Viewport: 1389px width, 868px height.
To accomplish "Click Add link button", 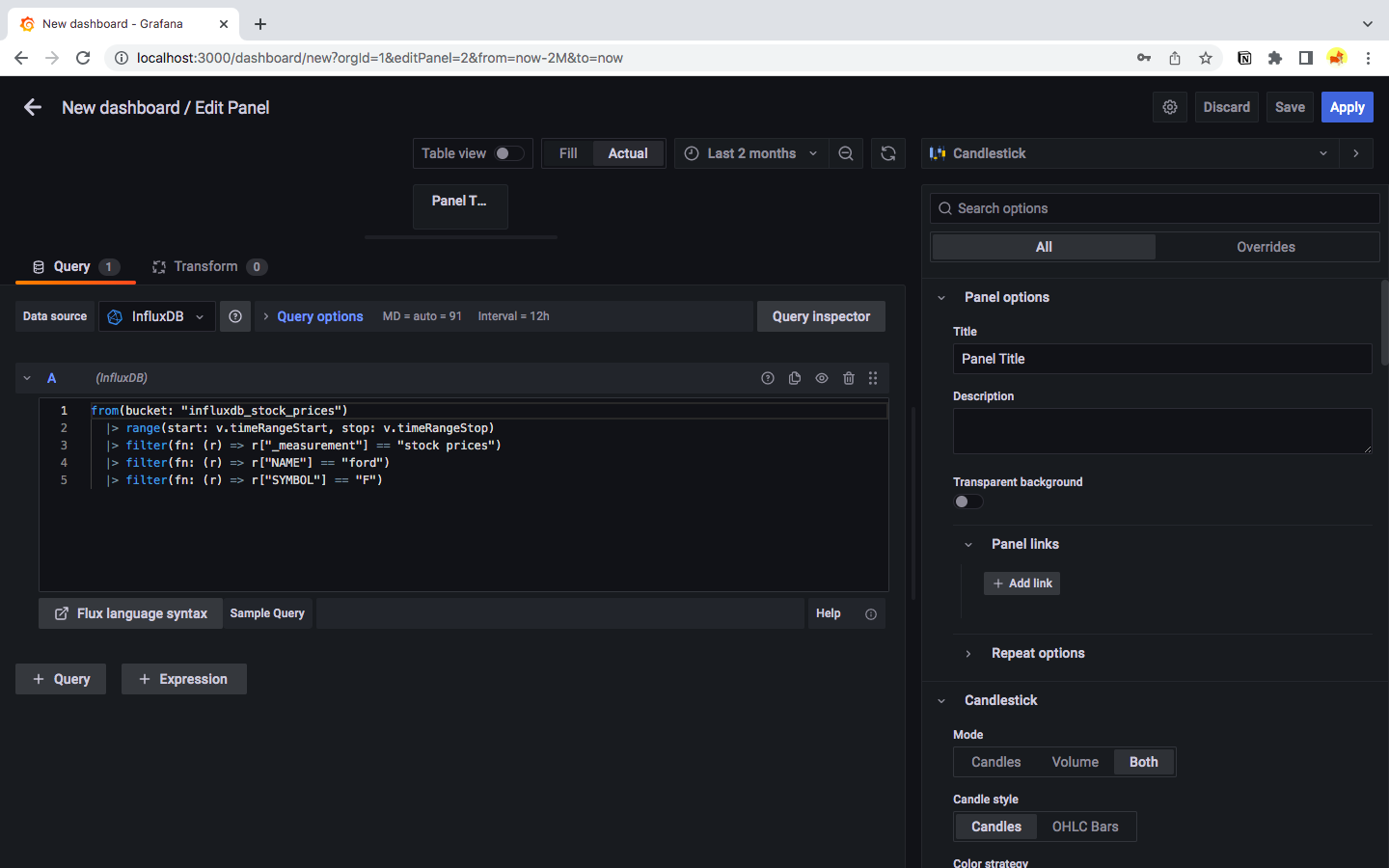I will click(x=1021, y=583).
